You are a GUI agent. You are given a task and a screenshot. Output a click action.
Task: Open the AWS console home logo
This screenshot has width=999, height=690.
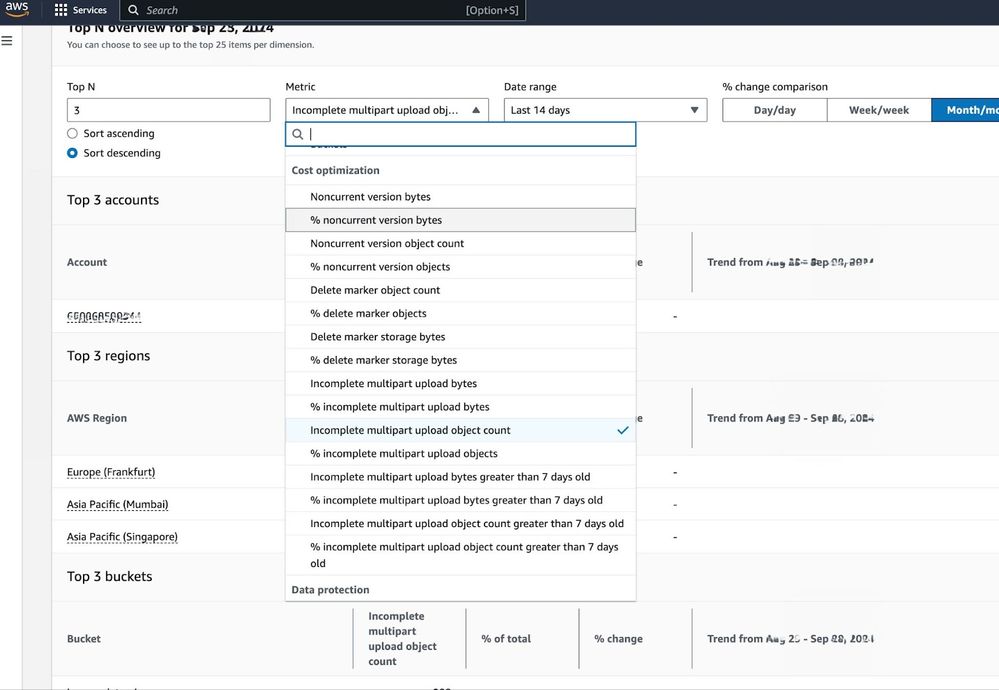17,10
